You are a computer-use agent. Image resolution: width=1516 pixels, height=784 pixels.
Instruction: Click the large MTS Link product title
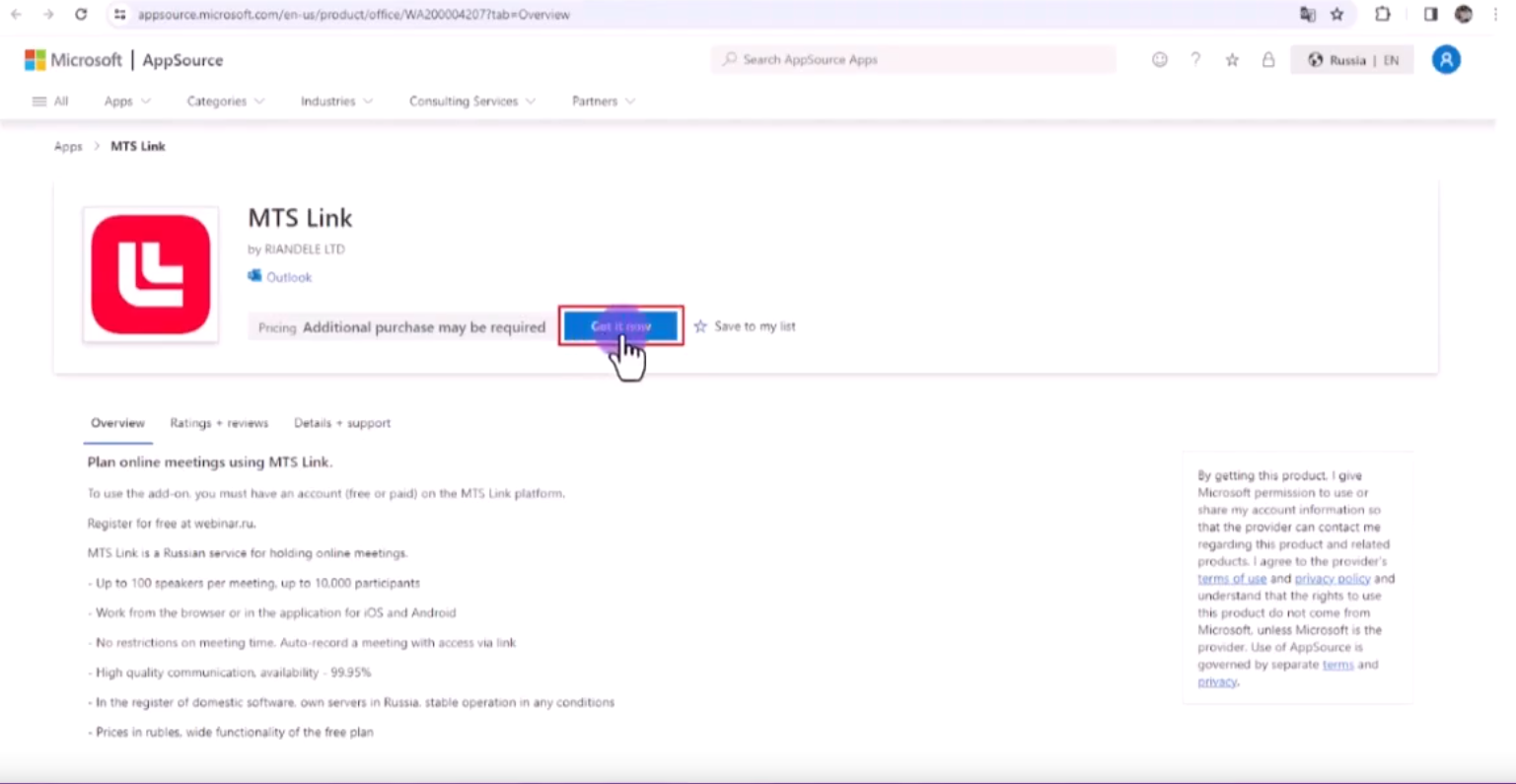[300, 218]
